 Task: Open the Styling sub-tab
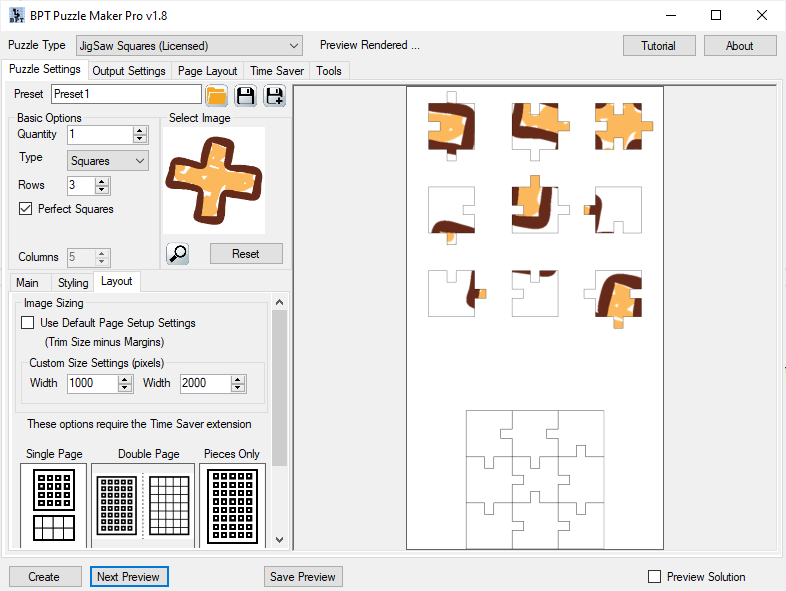click(x=73, y=283)
